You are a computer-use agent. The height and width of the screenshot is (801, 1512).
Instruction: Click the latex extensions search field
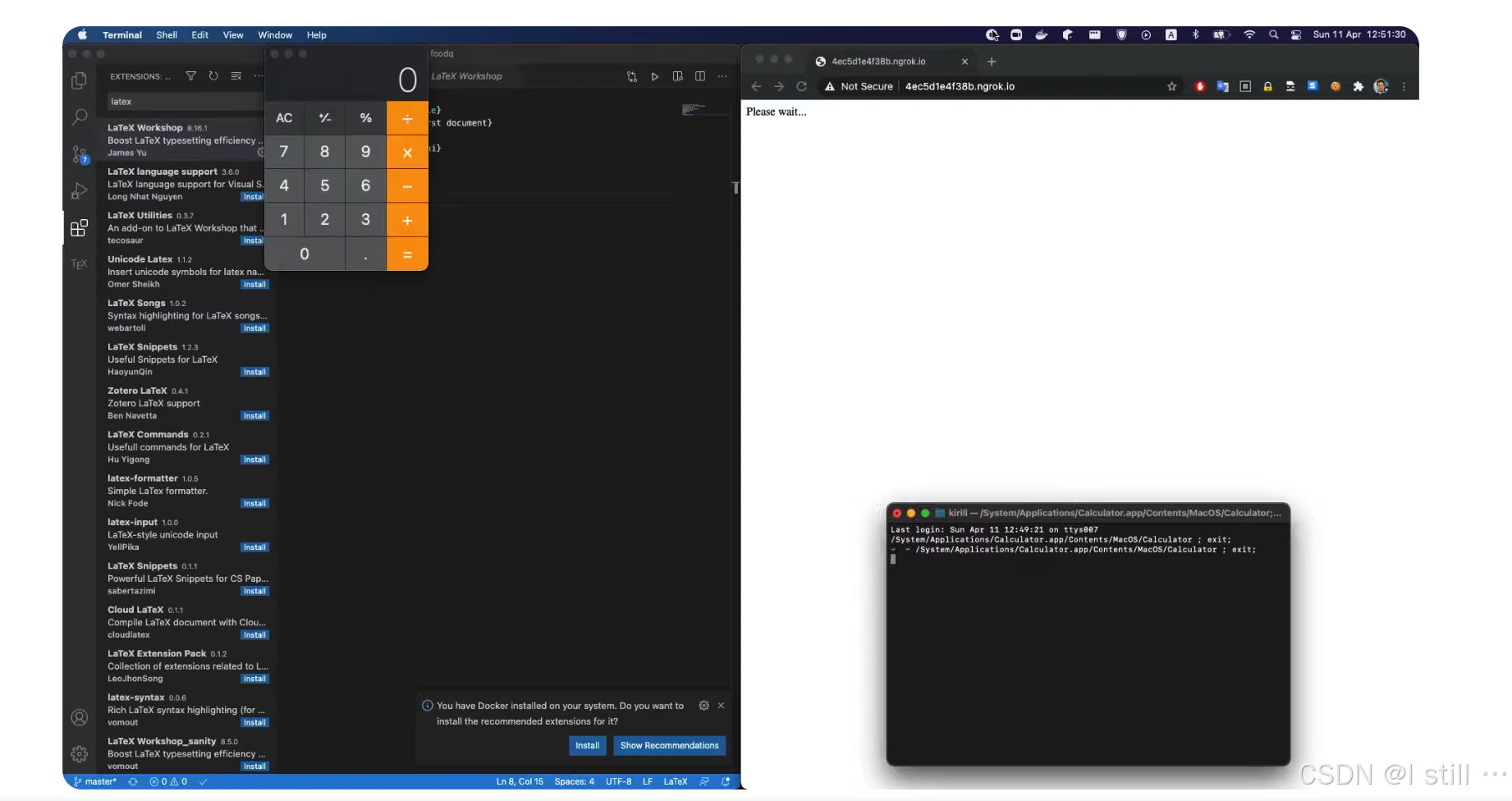pyautogui.click(x=186, y=102)
